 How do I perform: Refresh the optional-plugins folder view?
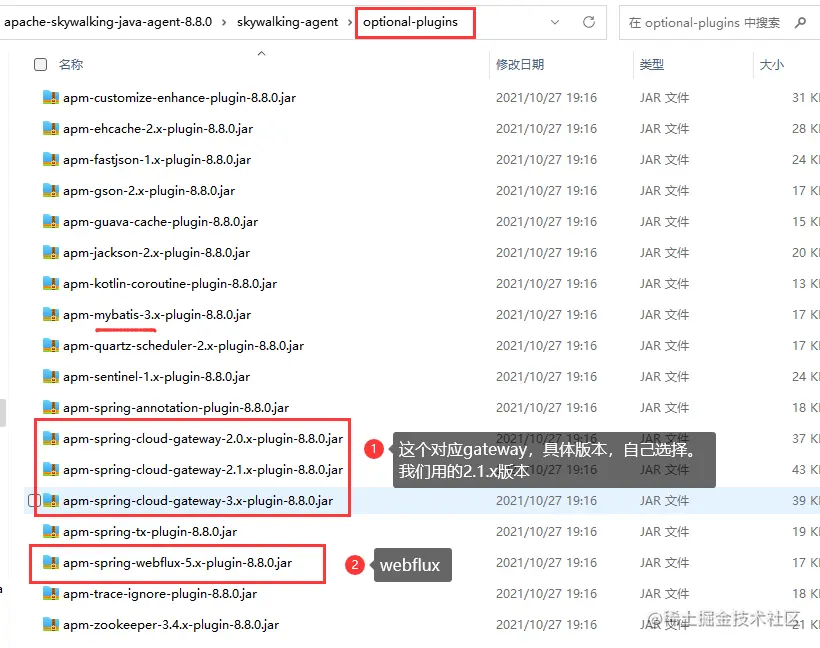click(589, 22)
